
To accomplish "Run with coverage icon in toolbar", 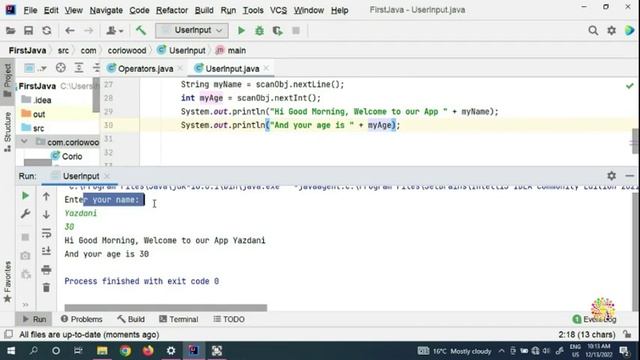I will 278,31.
